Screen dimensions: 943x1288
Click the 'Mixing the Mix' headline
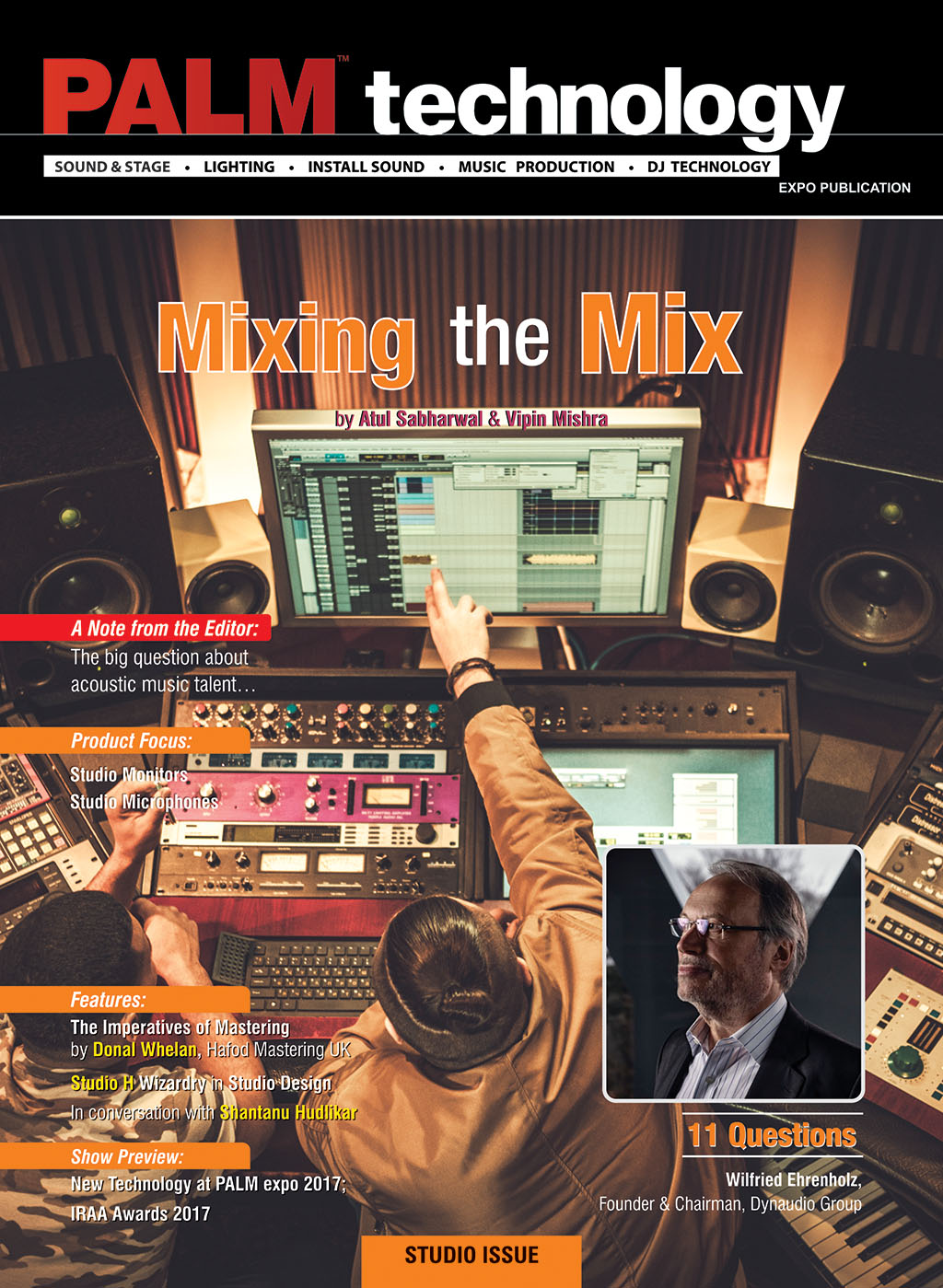(449, 339)
